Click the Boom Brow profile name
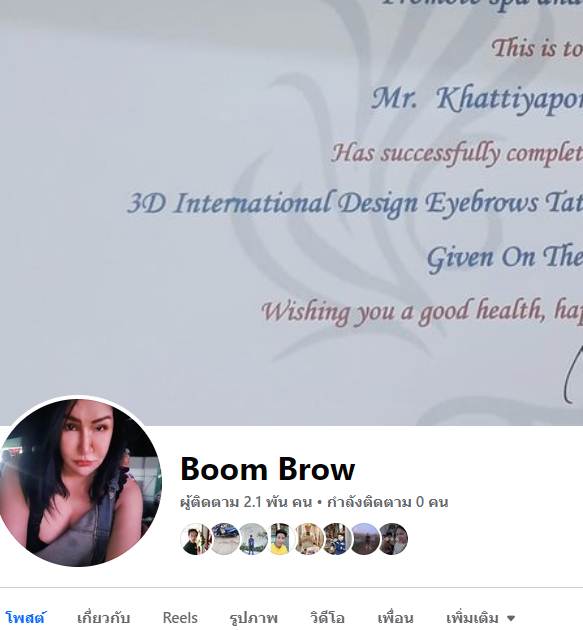 pyautogui.click(x=268, y=469)
